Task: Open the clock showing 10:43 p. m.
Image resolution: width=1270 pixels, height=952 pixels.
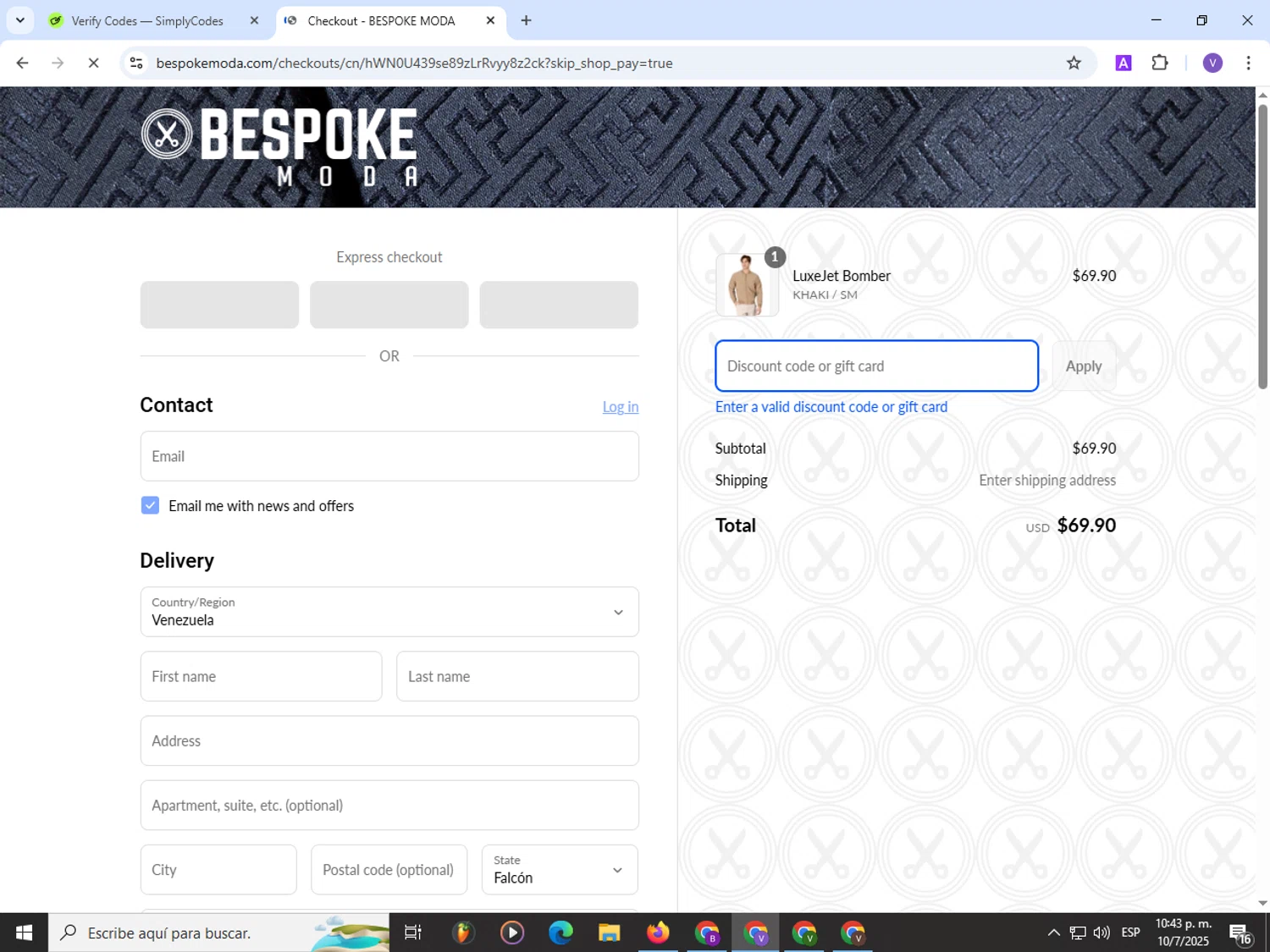Action: tap(1184, 933)
